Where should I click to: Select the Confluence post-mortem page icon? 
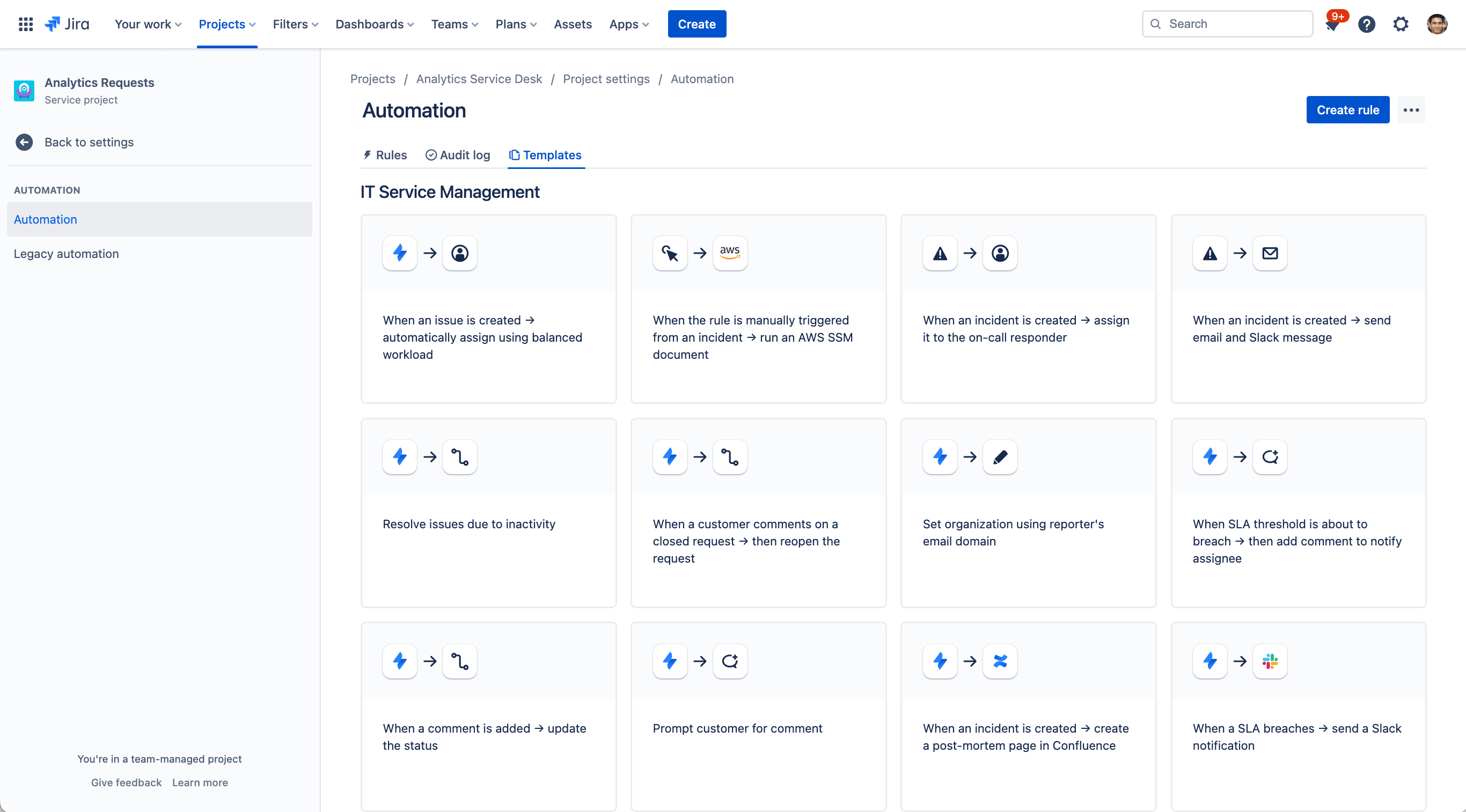[x=999, y=661]
